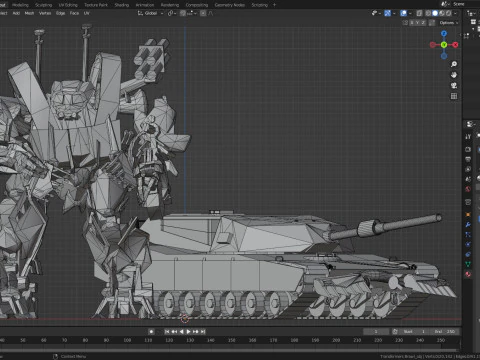Switch to solid viewport shading
This screenshot has height=360, width=480.
click(x=435, y=13)
